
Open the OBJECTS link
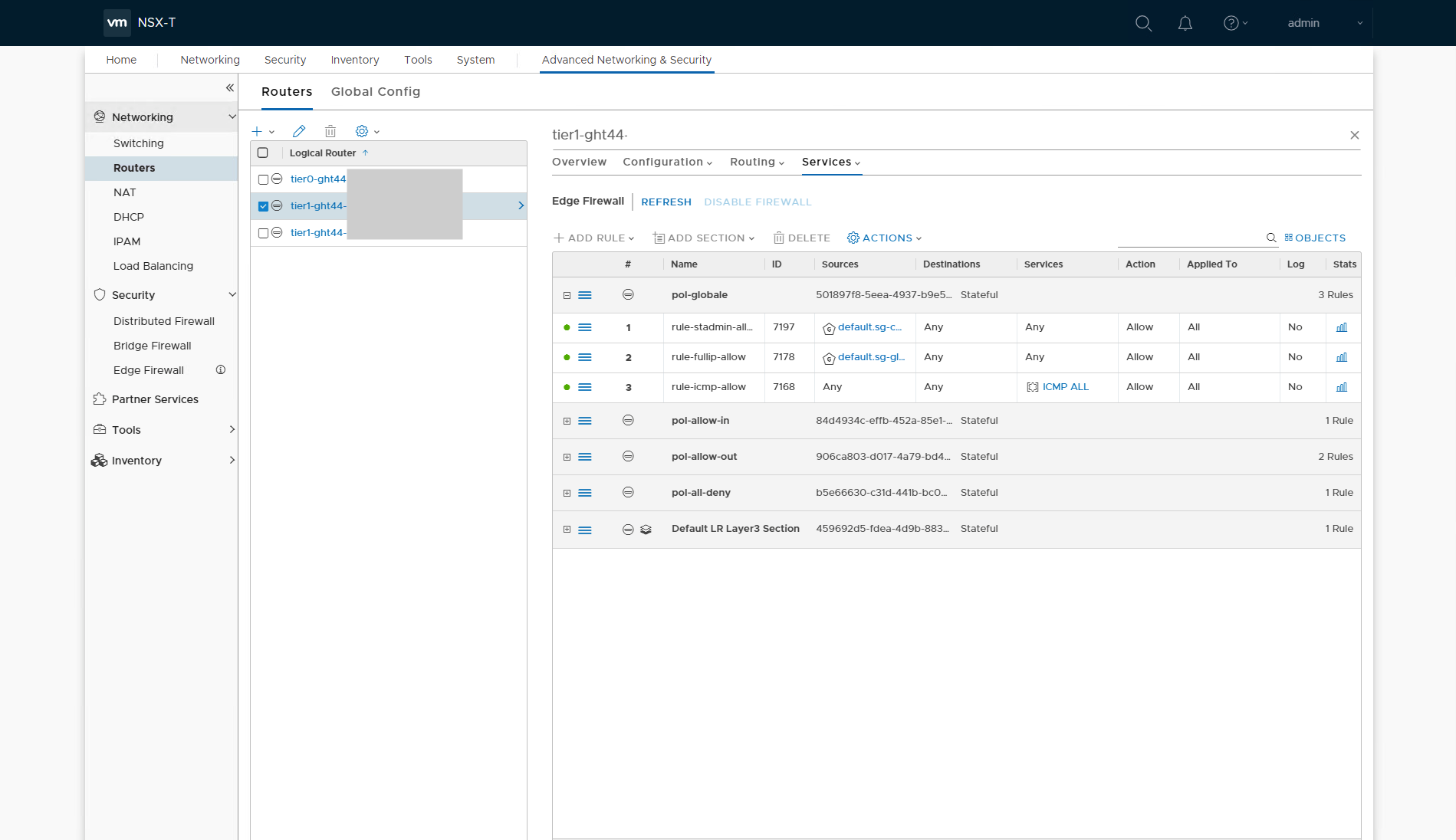click(1316, 238)
